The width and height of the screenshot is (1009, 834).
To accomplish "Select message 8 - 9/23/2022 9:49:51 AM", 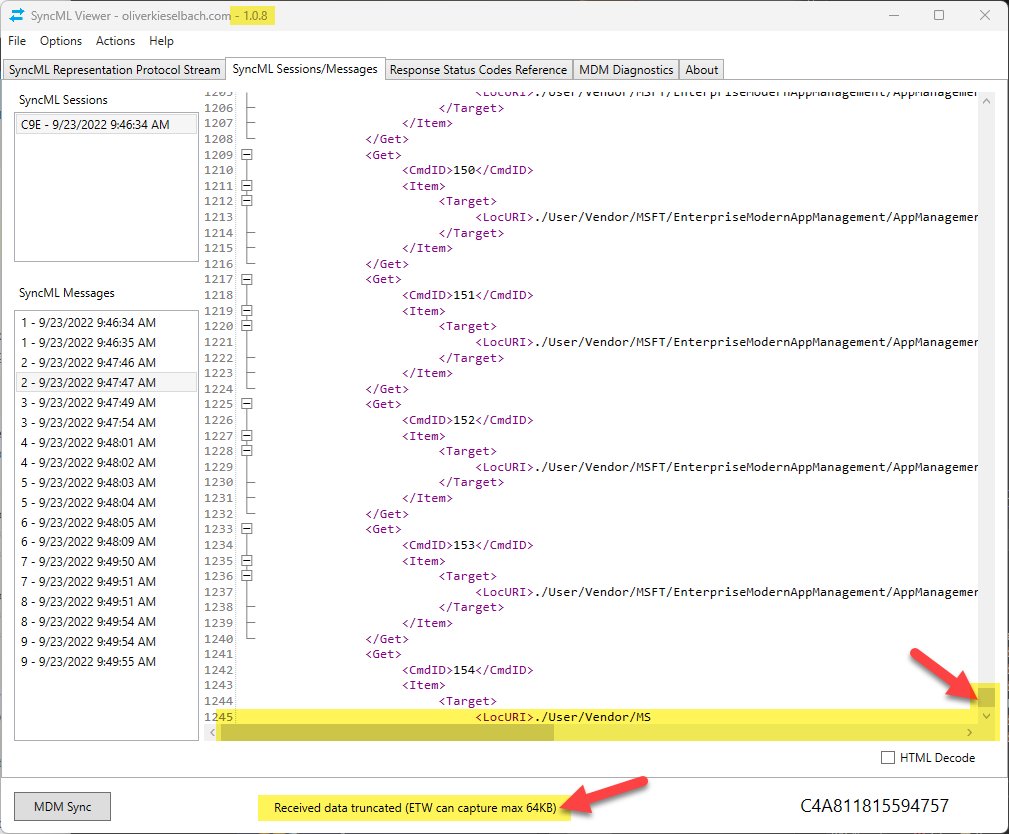I will coord(106,601).
